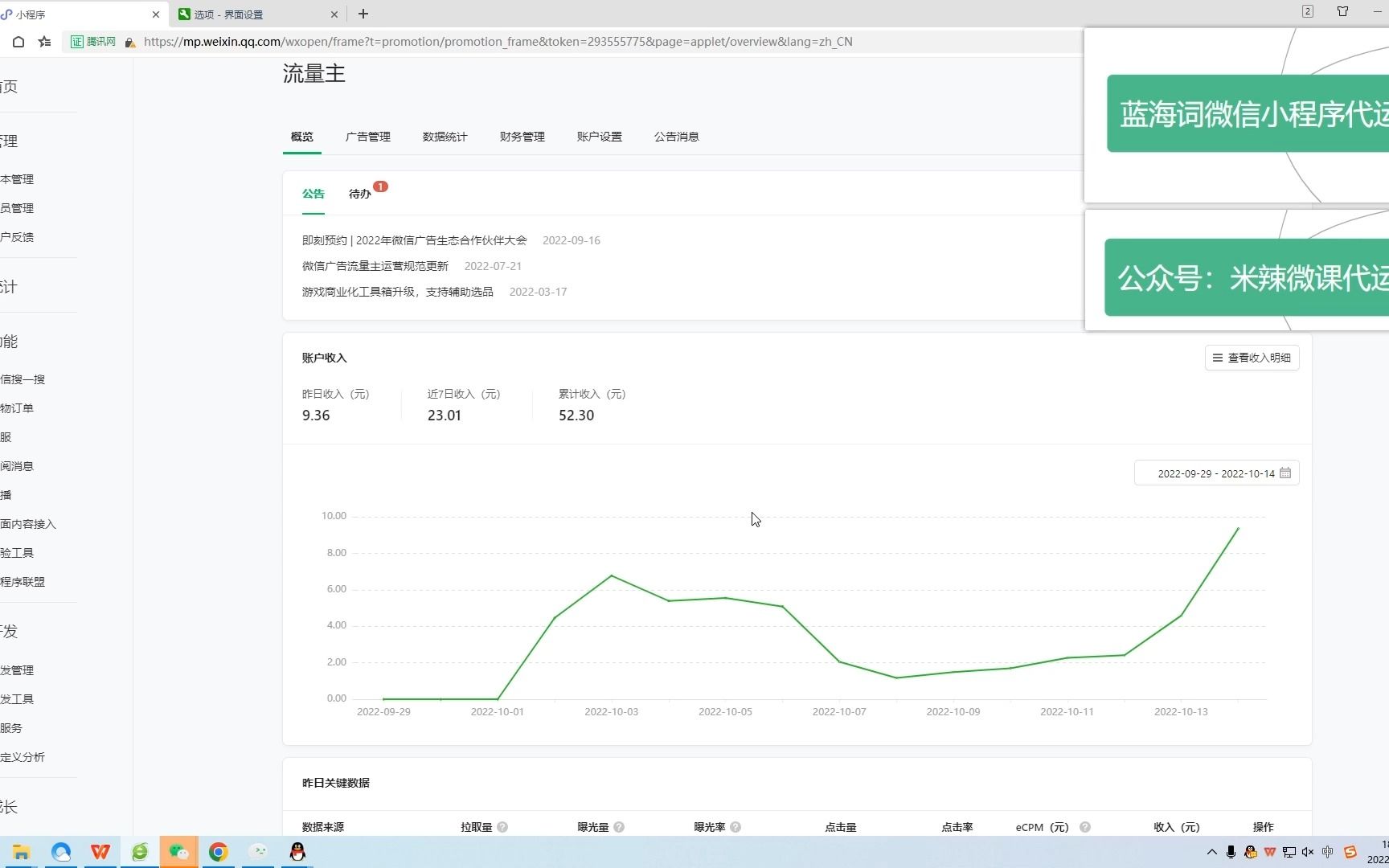Screen dimensions: 1389x868
Task: Open Google Chrome from the taskbar
Action: tap(218, 852)
